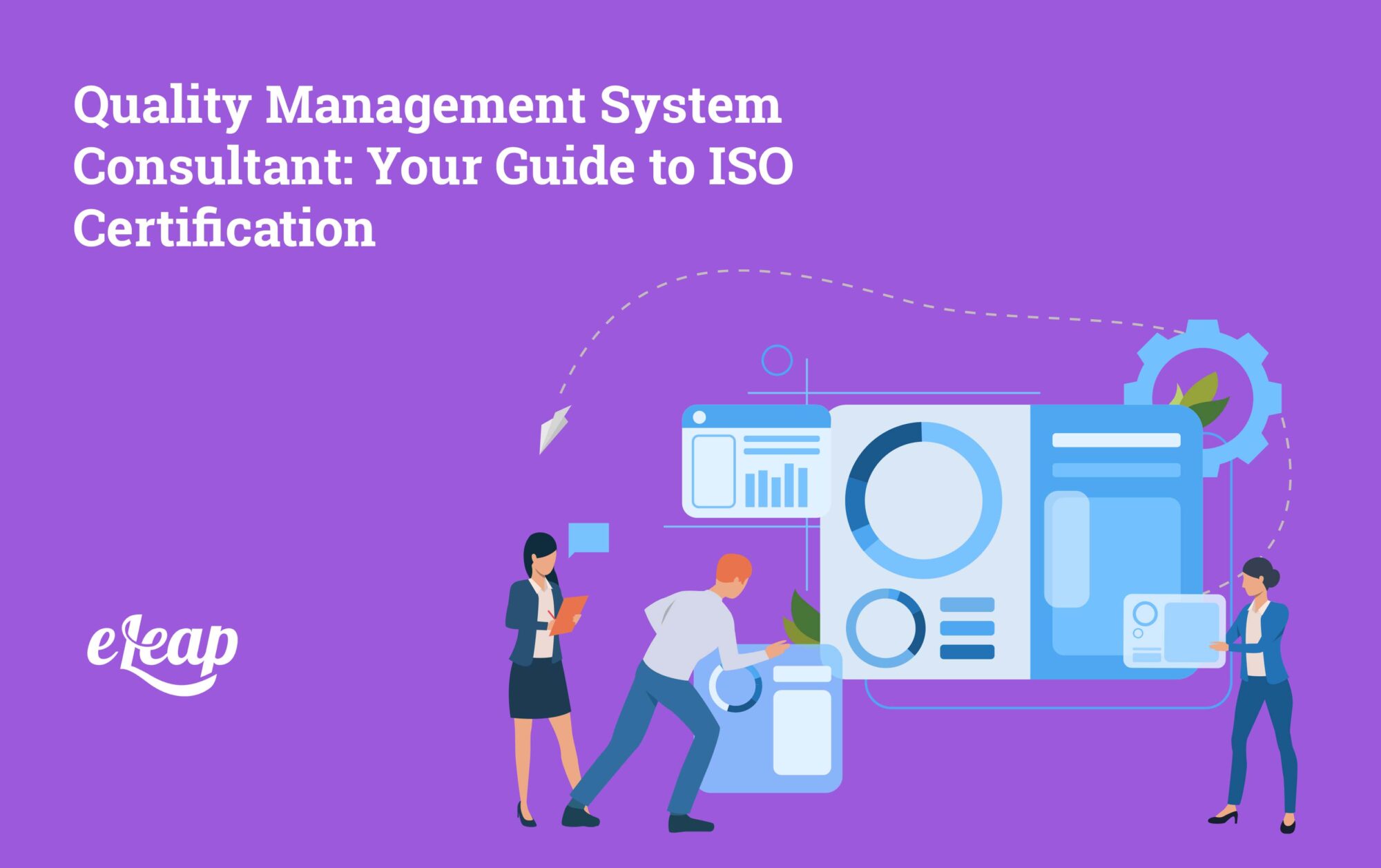Click the dot in the browser window titlebar
Viewport: 1381px width, 868px height.
pos(699,417)
